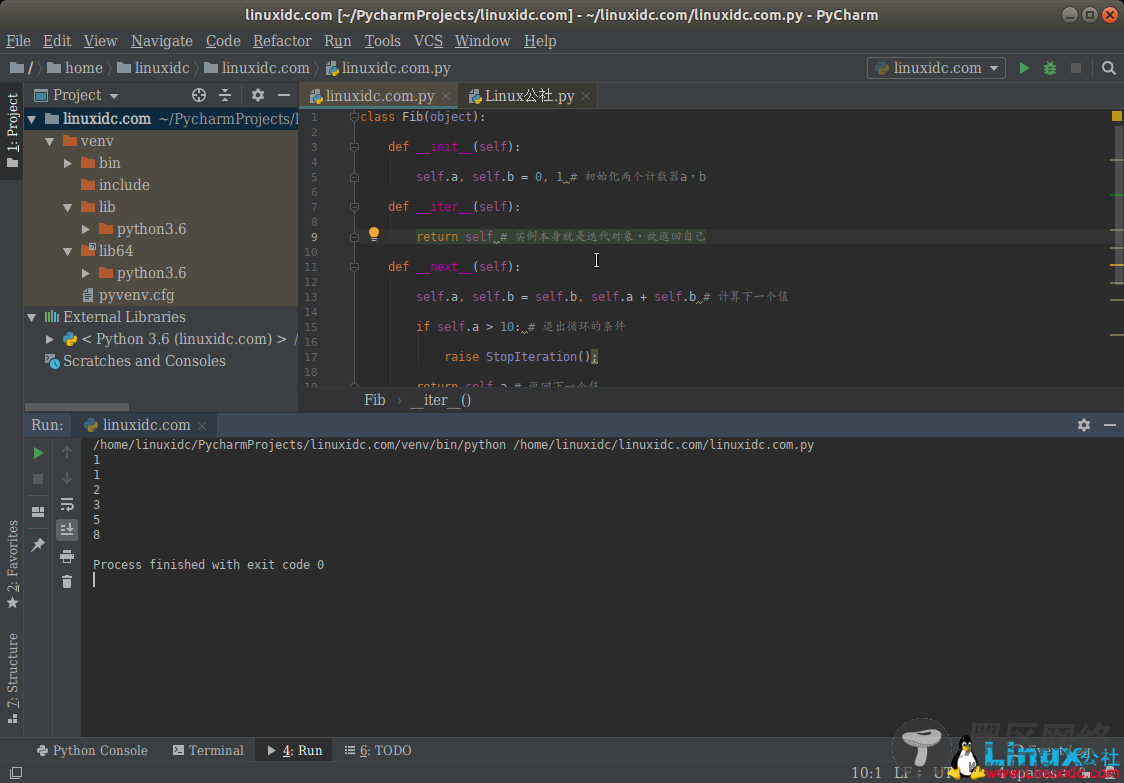
Task: Click linuxidc.com.py in the breadcrumb path
Action: pos(388,68)
